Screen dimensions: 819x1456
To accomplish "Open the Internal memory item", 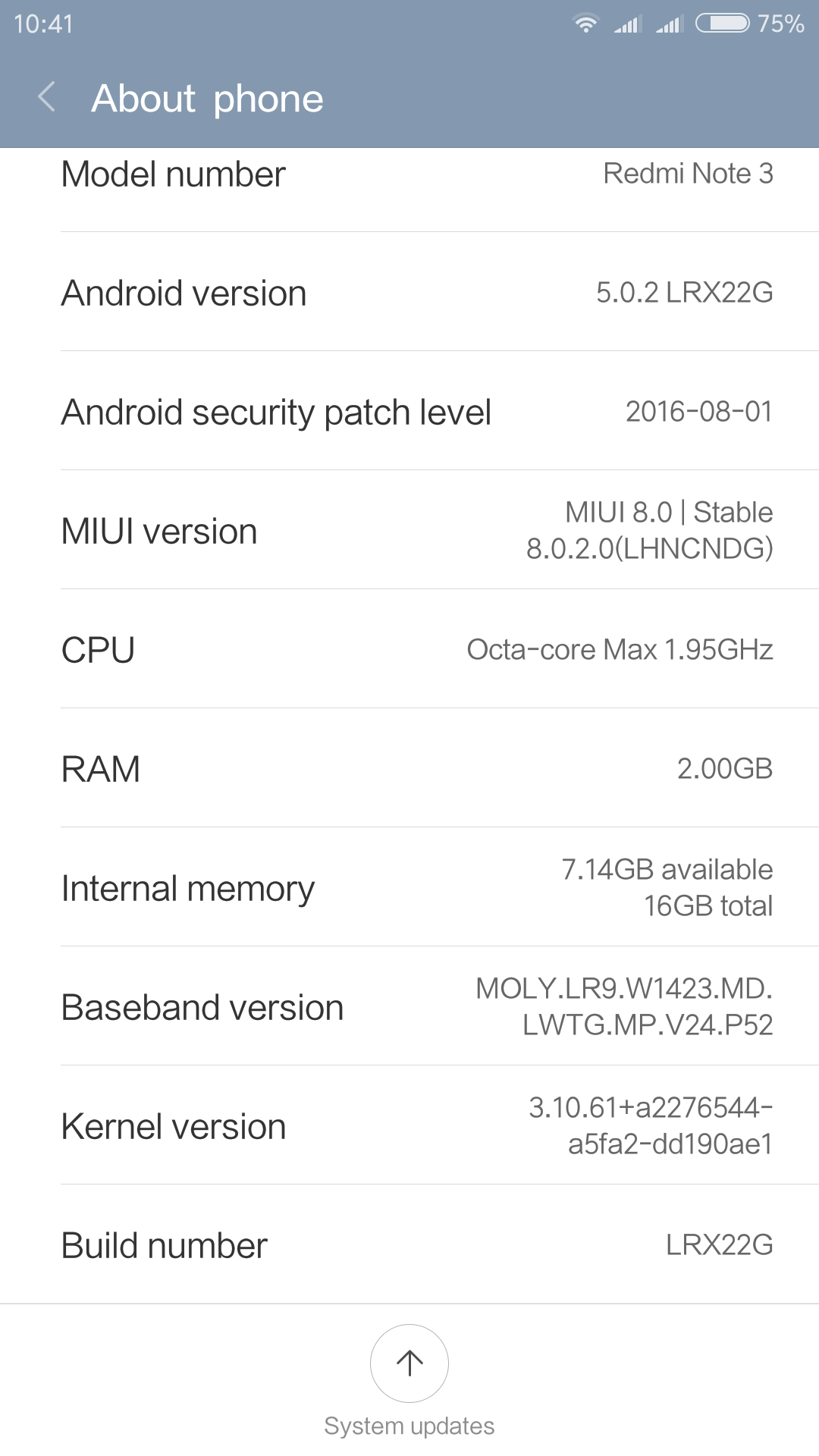I will (x=409, y=887).
